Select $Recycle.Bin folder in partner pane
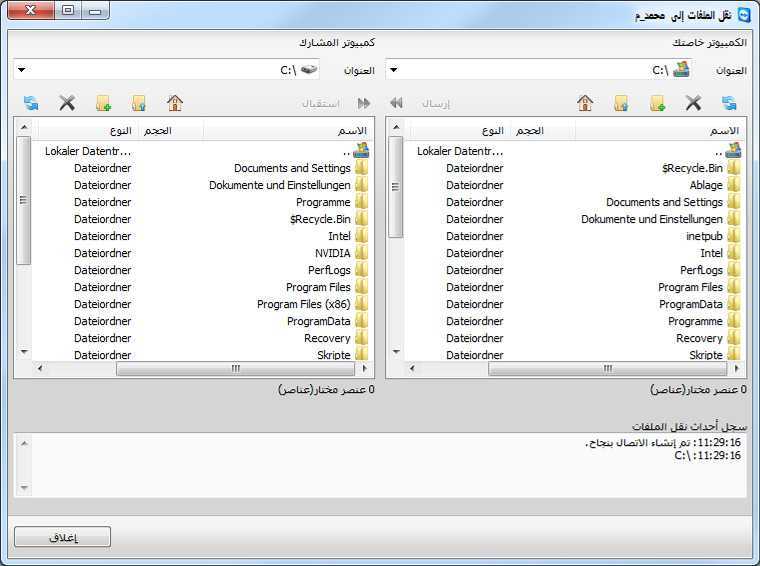The height and width of the screenshot is (566, 760). click(320, 219)
